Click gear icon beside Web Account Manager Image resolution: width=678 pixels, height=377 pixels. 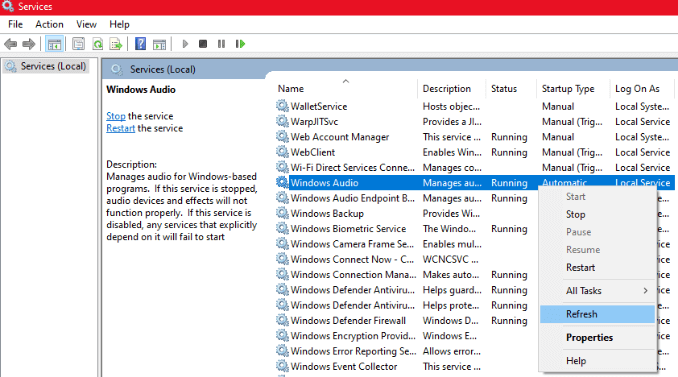pyautogui.click(x=282, y=137)
